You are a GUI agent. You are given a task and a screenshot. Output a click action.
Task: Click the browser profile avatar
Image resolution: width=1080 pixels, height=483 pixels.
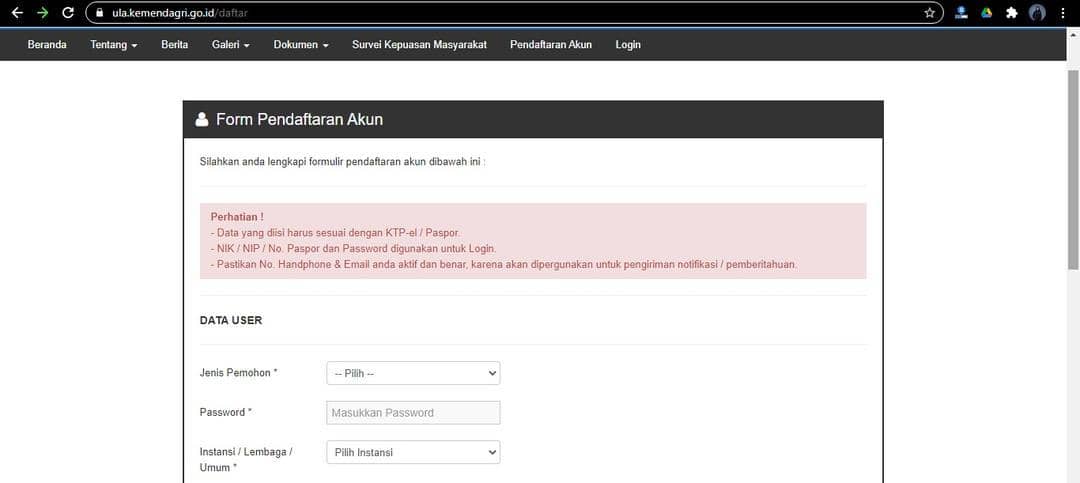[x=1037, y=13]
